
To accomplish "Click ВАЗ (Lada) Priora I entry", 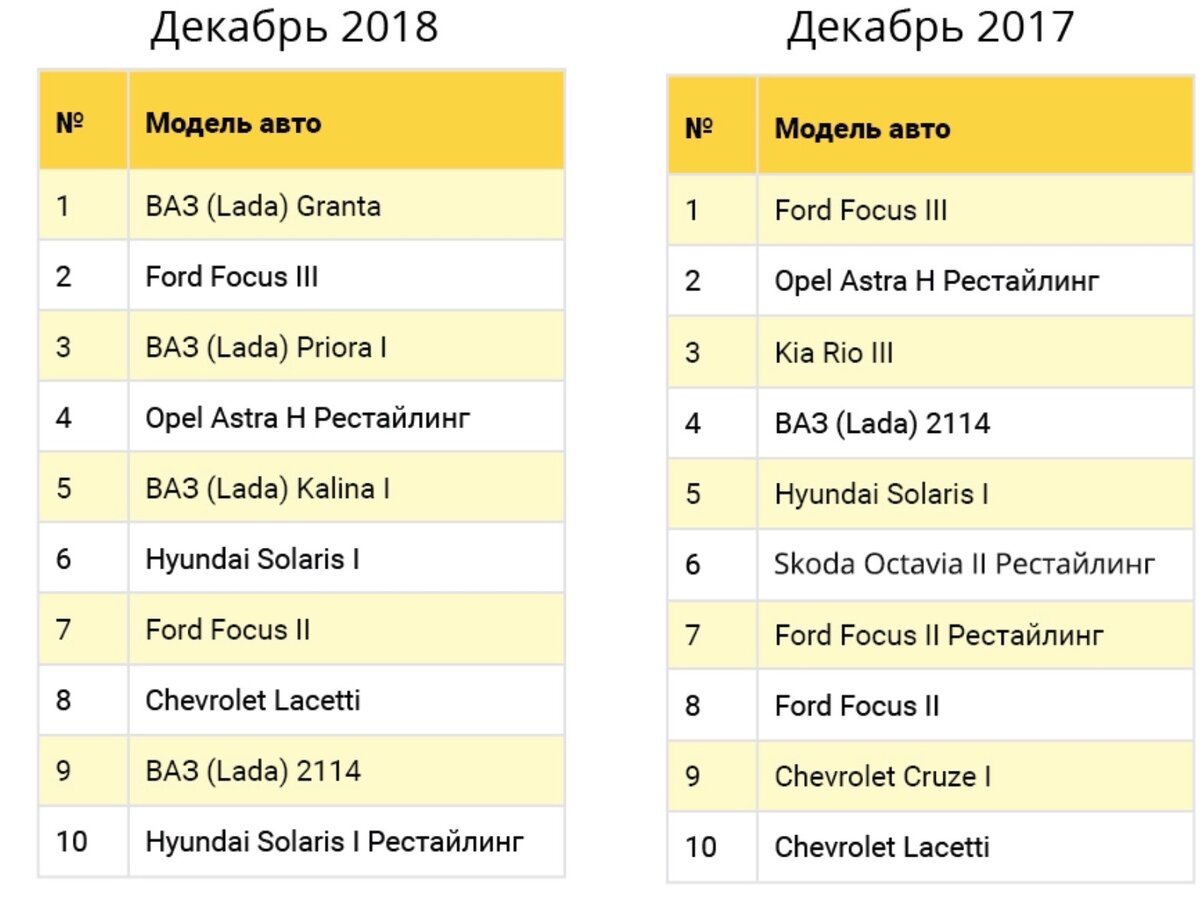I will [266, 347].
